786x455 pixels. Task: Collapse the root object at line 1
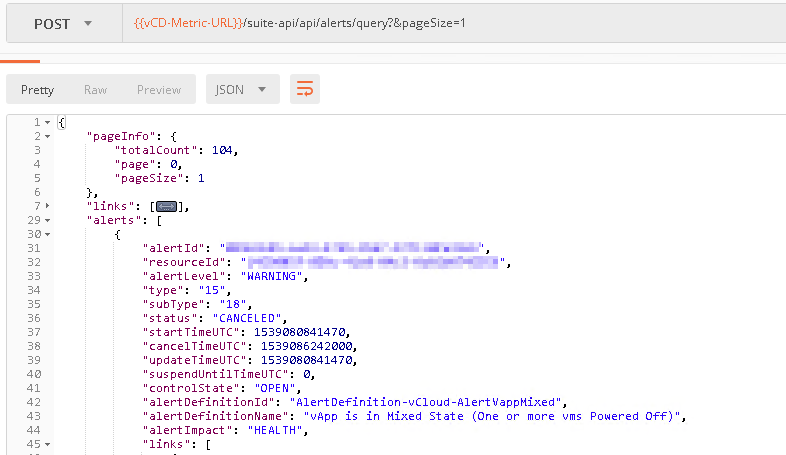47,122
